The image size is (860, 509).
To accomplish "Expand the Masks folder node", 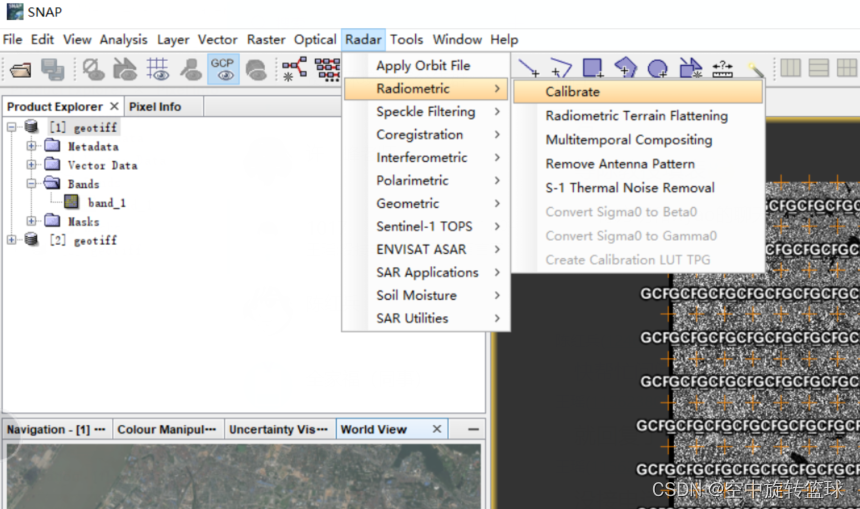I will (x=32, y=221).
